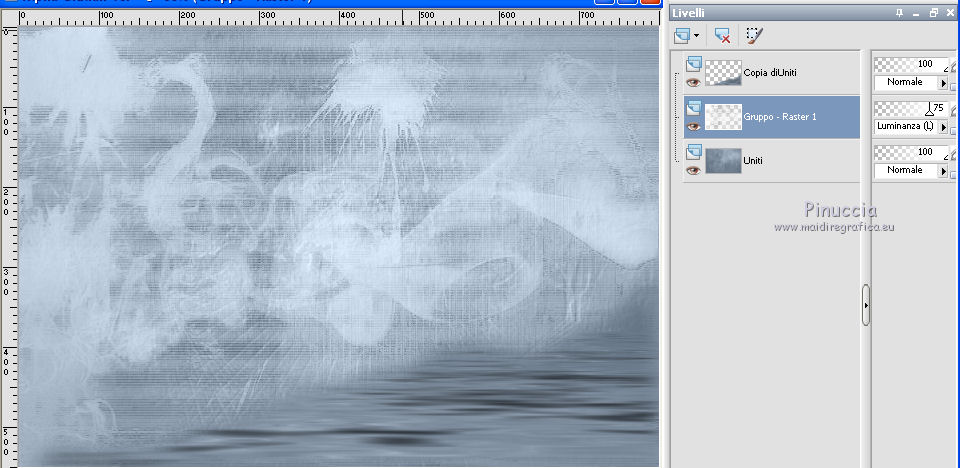Click the Gruppo - Raster 1 layer type icon
The width and height of the screenshot is (960, 468).
693,108
